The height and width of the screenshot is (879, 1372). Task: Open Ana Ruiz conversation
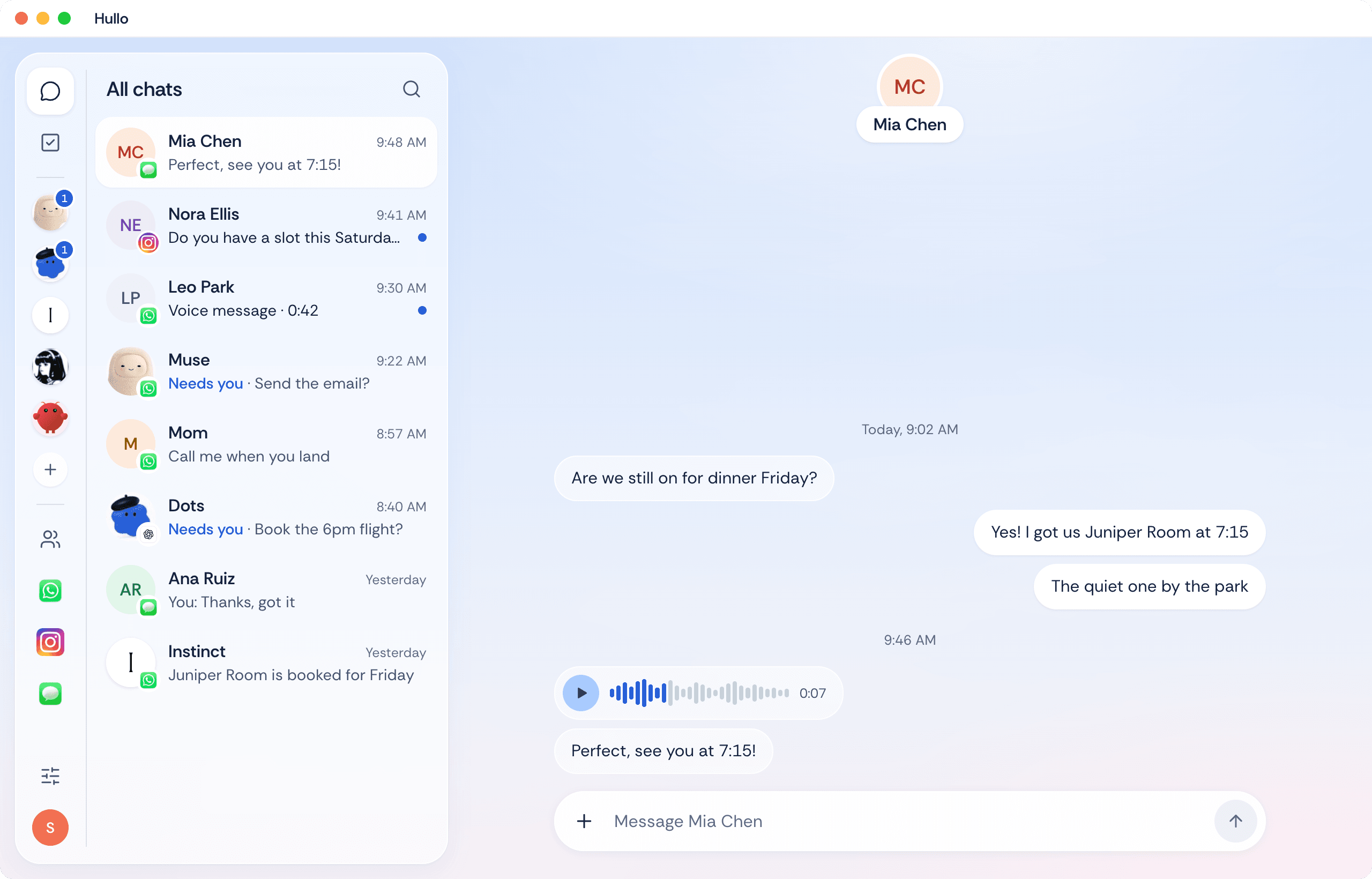[266, 590]
